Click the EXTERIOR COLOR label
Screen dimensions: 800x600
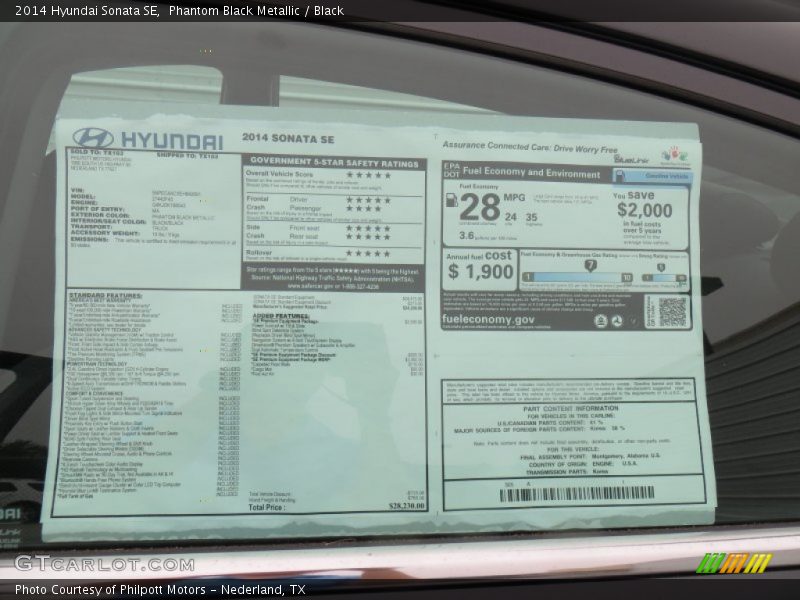coord(101,215)
